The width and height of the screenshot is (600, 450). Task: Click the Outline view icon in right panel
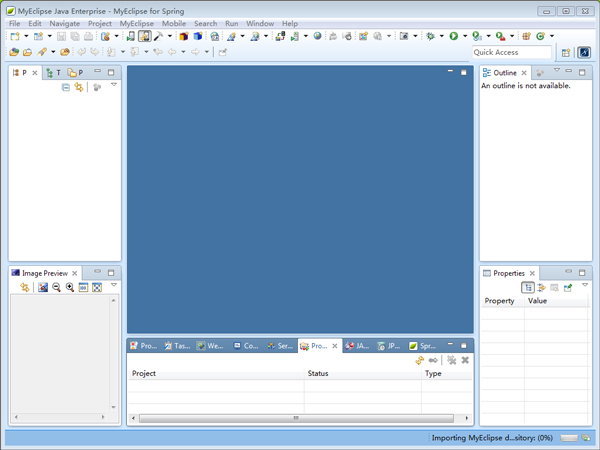[x=487, y=73]
